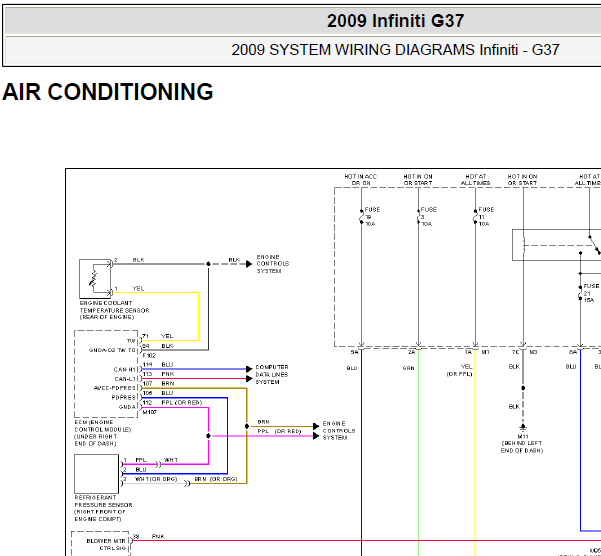Viewport: 601px width, 556px height.
Task: Click the "38 PNK" wire label
Action: tap(149, 536)
